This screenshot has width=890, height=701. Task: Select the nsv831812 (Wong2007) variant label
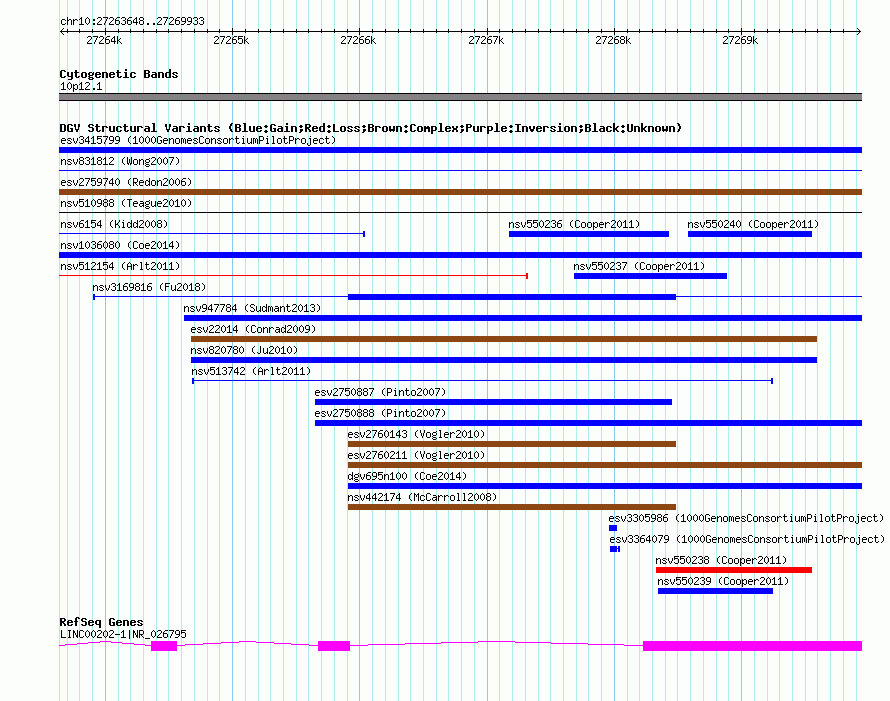coord(120,161)
